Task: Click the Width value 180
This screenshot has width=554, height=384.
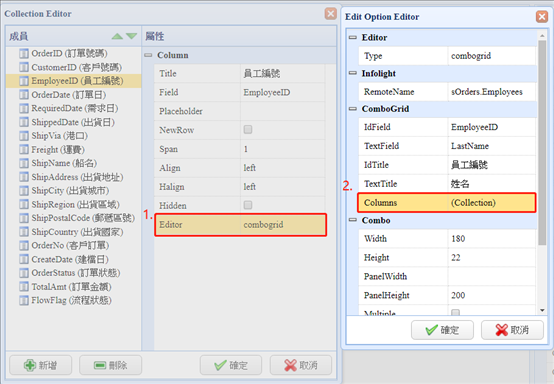Action: (x=492, y=239)
